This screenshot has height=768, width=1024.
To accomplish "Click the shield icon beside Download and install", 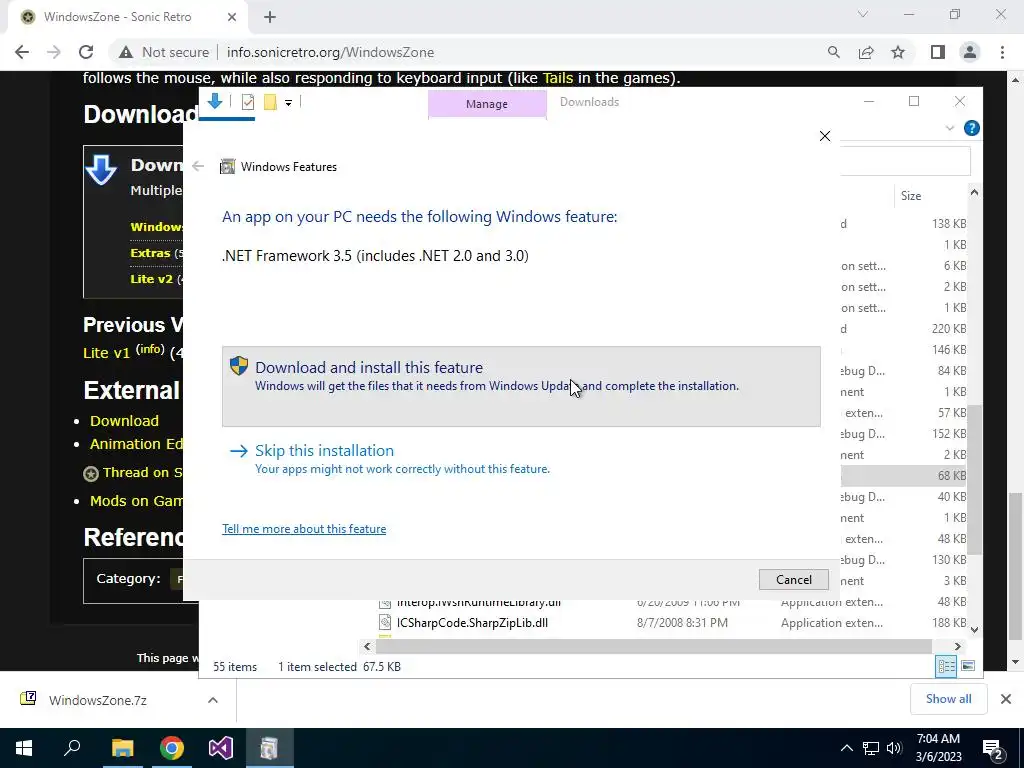I will point(239,366).
